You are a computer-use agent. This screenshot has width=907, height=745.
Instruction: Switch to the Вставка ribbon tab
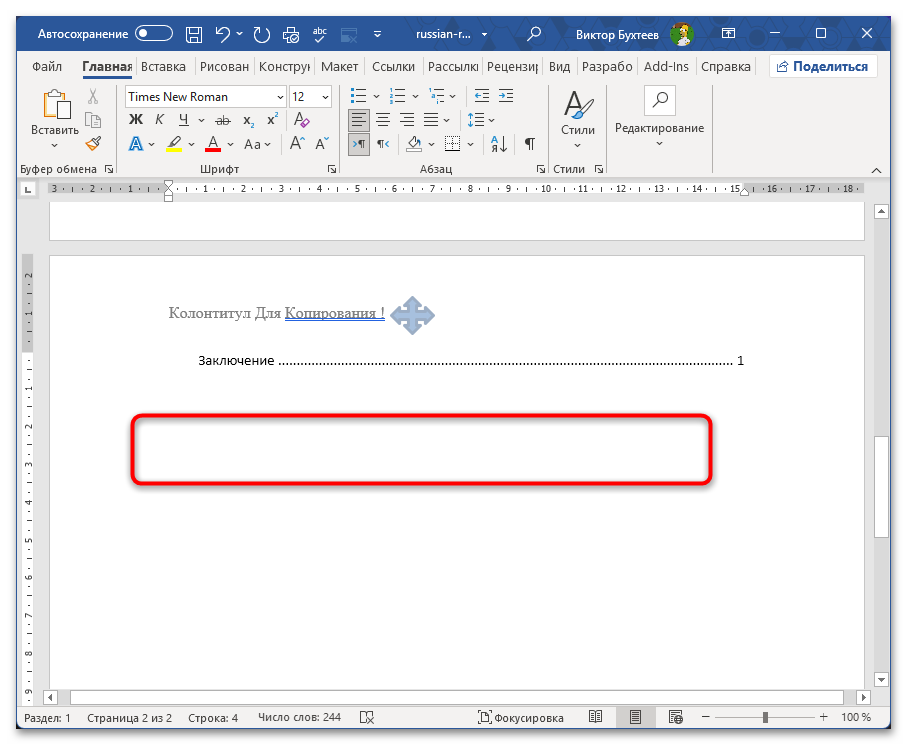point(163,67)
